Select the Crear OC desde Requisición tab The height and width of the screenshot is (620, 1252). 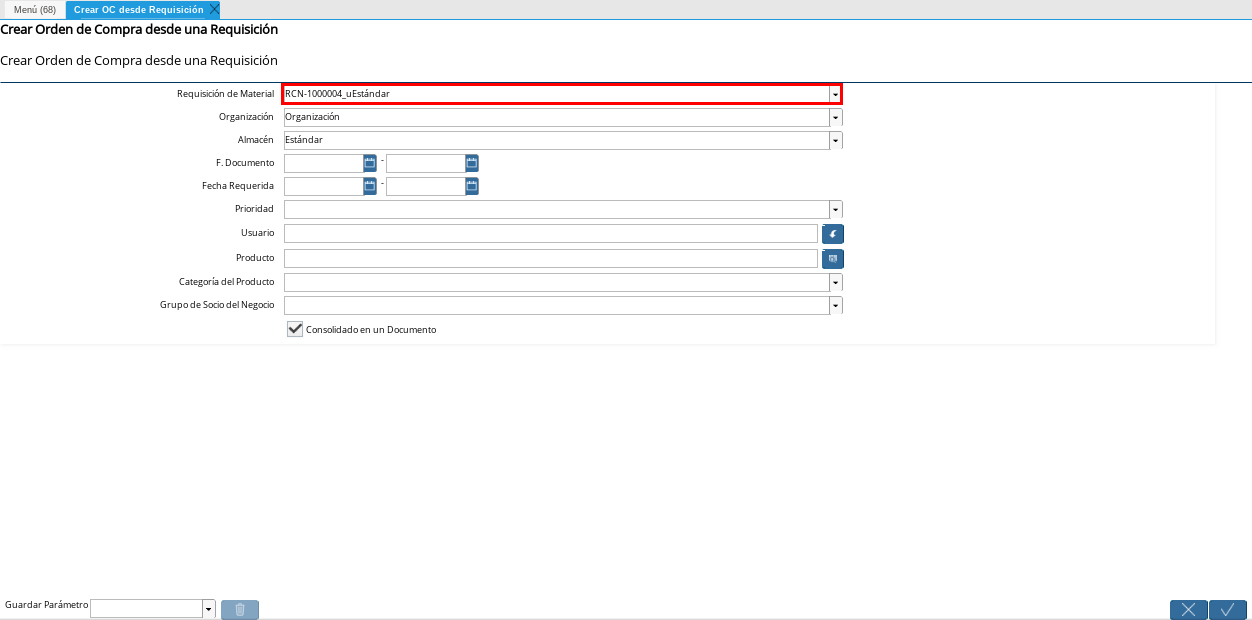click(x=138, y=9)
